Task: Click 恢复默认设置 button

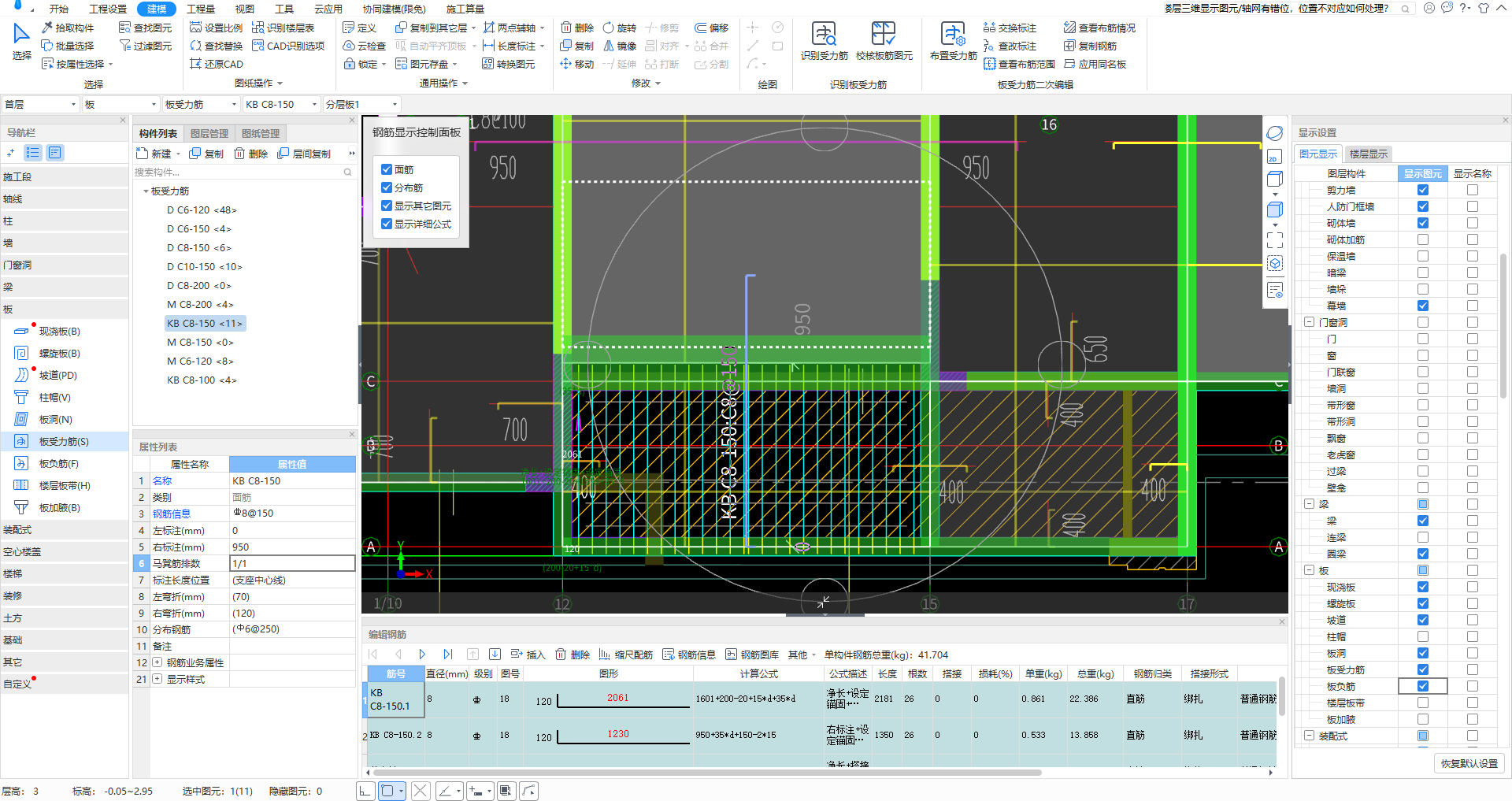Action: point(1469,763)
